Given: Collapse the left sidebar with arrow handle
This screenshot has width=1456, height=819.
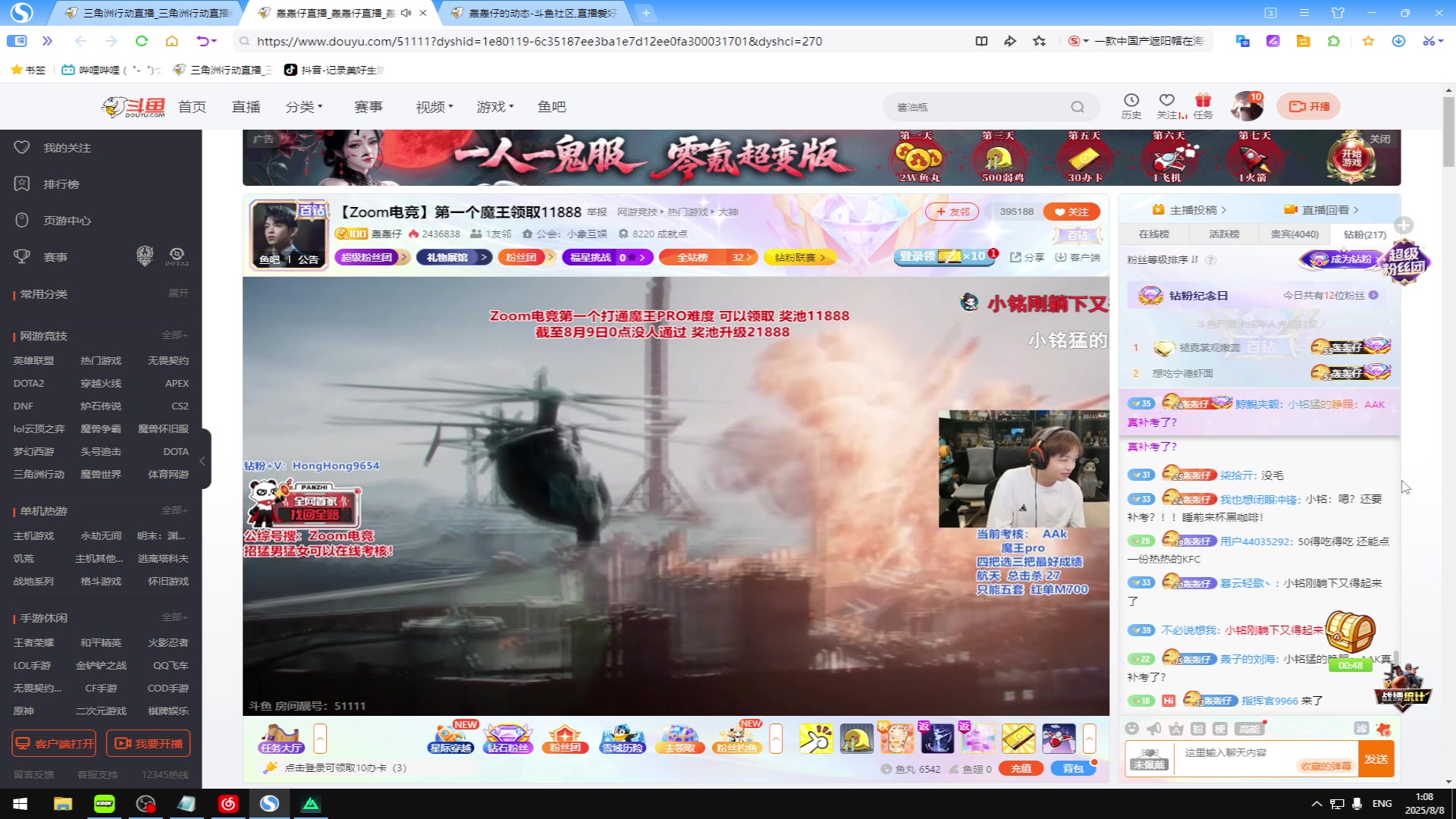Looking at the screenshot, I should (203, 460).
